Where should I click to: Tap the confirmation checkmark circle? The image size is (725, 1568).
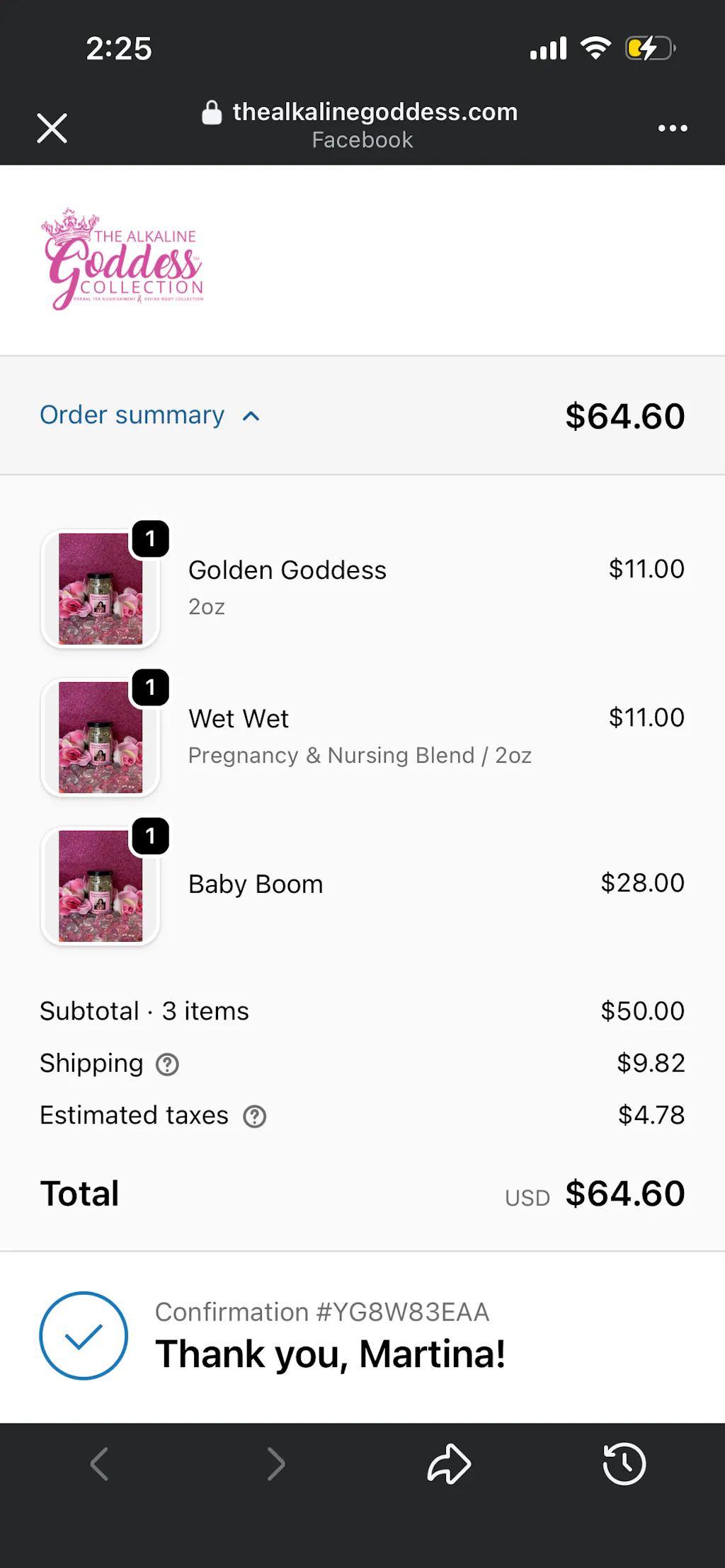coord(84,1336)
